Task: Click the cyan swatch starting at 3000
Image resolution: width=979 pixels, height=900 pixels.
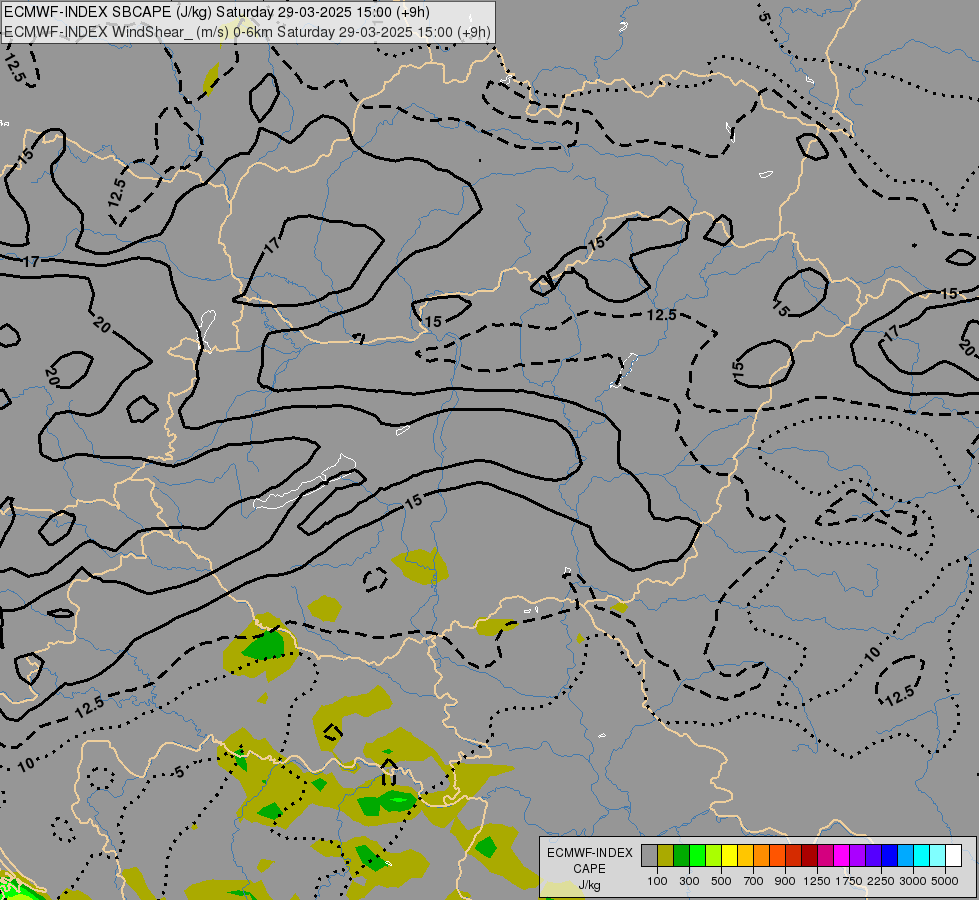Action: coord(921,855)
